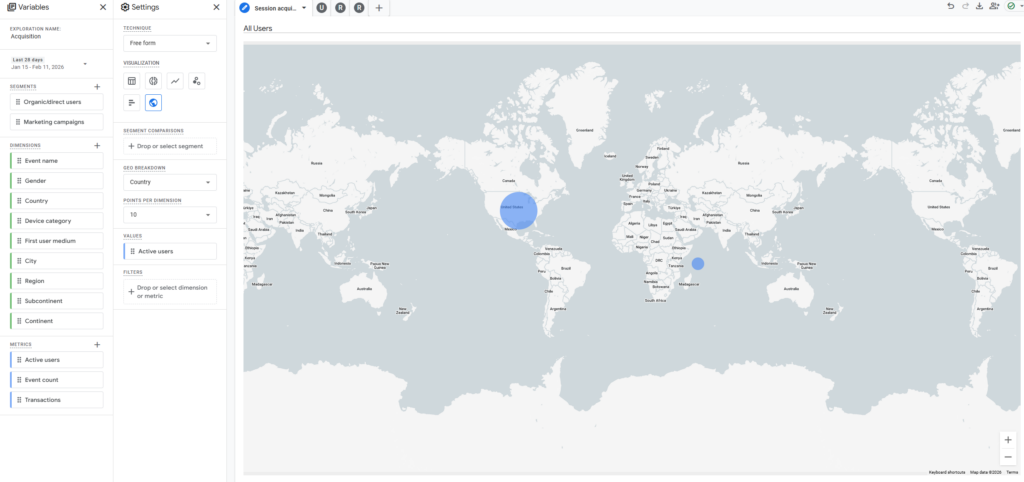
Task: Download the exploration data
Action: (979, 7)
